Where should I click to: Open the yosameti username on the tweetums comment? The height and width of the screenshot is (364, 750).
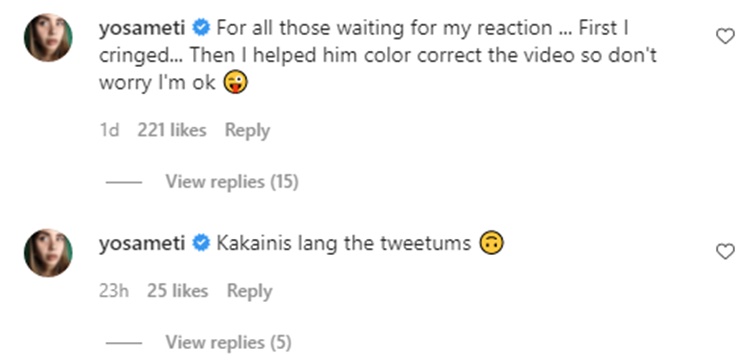142,244
